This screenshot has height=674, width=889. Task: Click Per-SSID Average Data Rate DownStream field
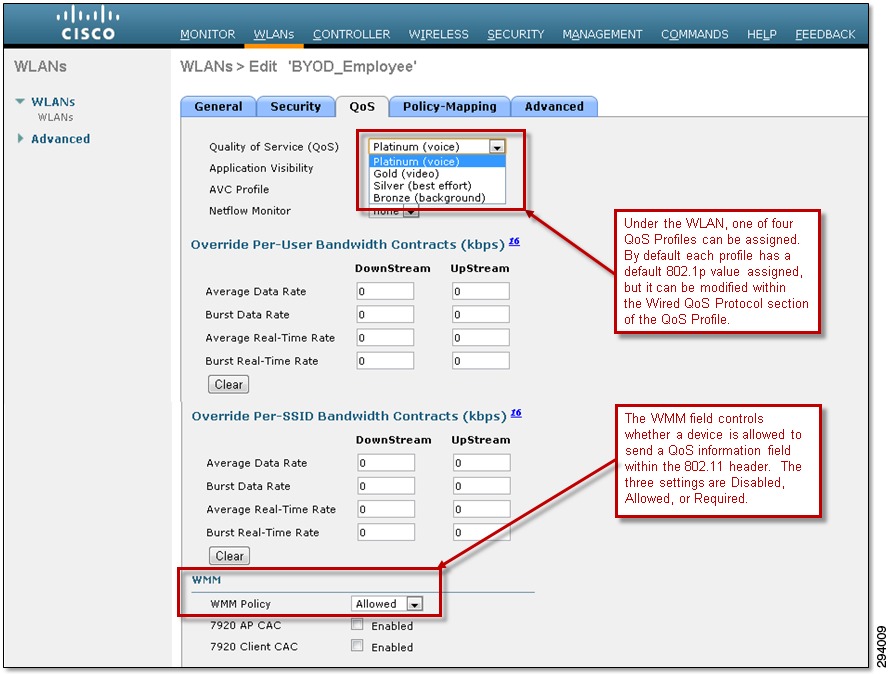coord(386,463)
